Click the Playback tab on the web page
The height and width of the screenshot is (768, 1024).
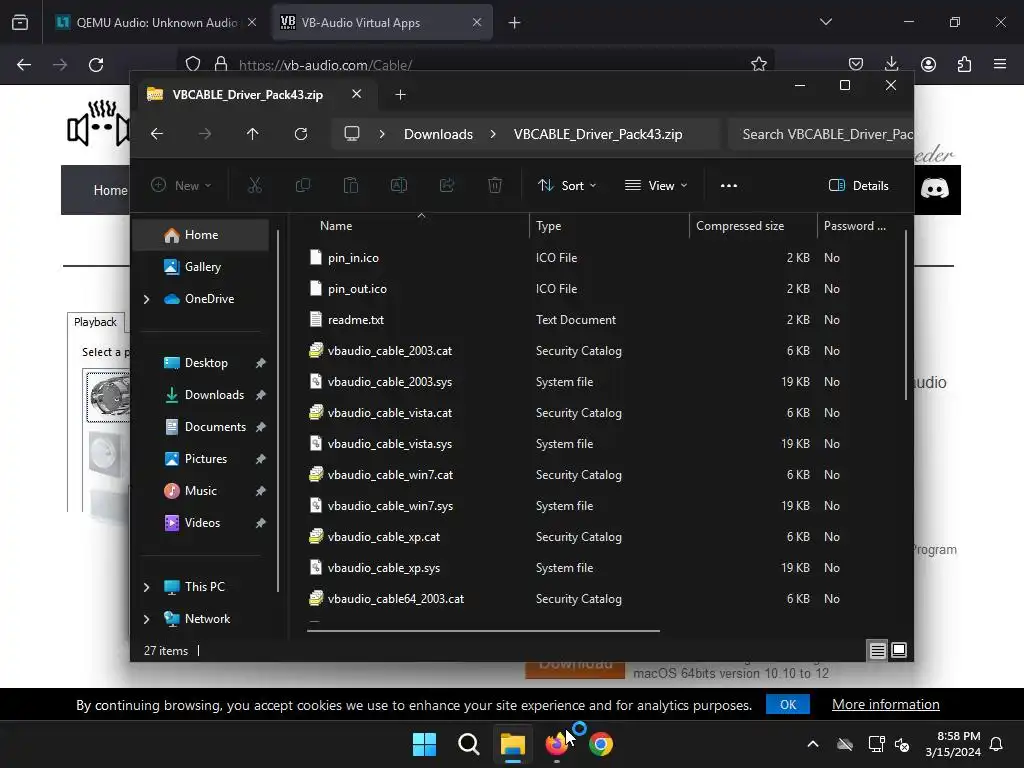[x=95, y=322]
